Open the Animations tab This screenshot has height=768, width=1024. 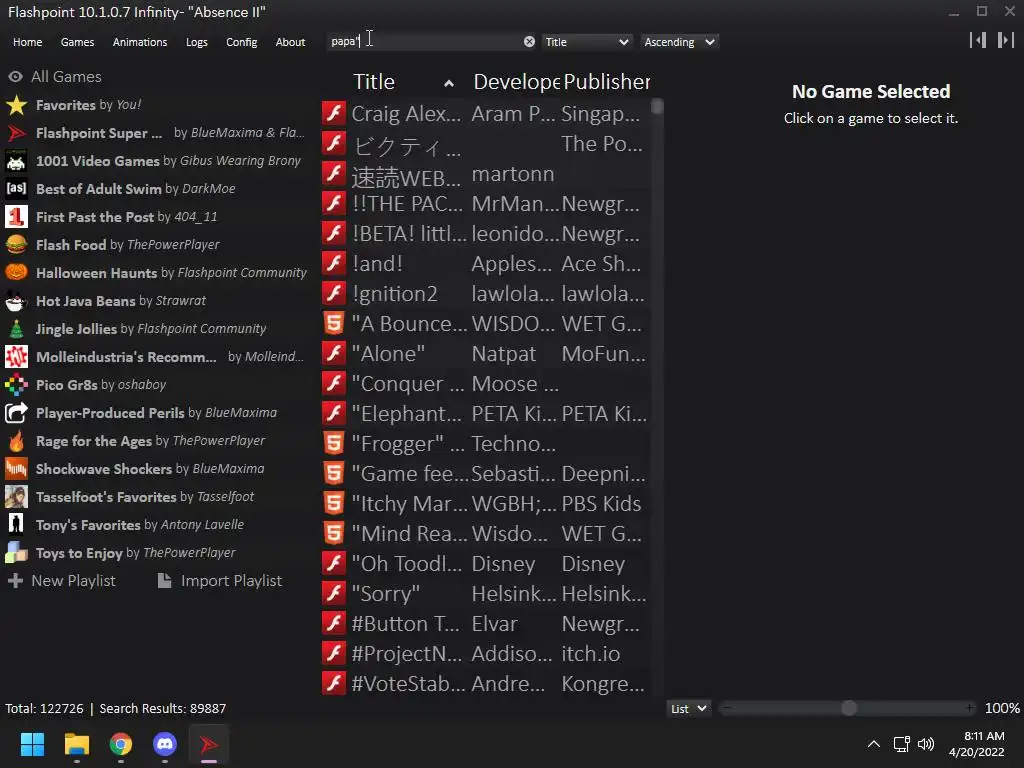pos(140,42)
